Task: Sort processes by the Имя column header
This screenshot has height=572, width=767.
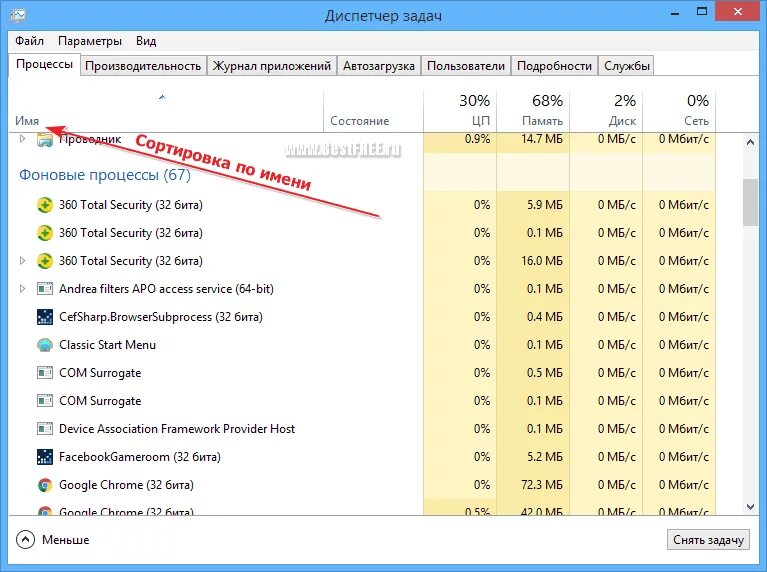Action: coord(166,112)
